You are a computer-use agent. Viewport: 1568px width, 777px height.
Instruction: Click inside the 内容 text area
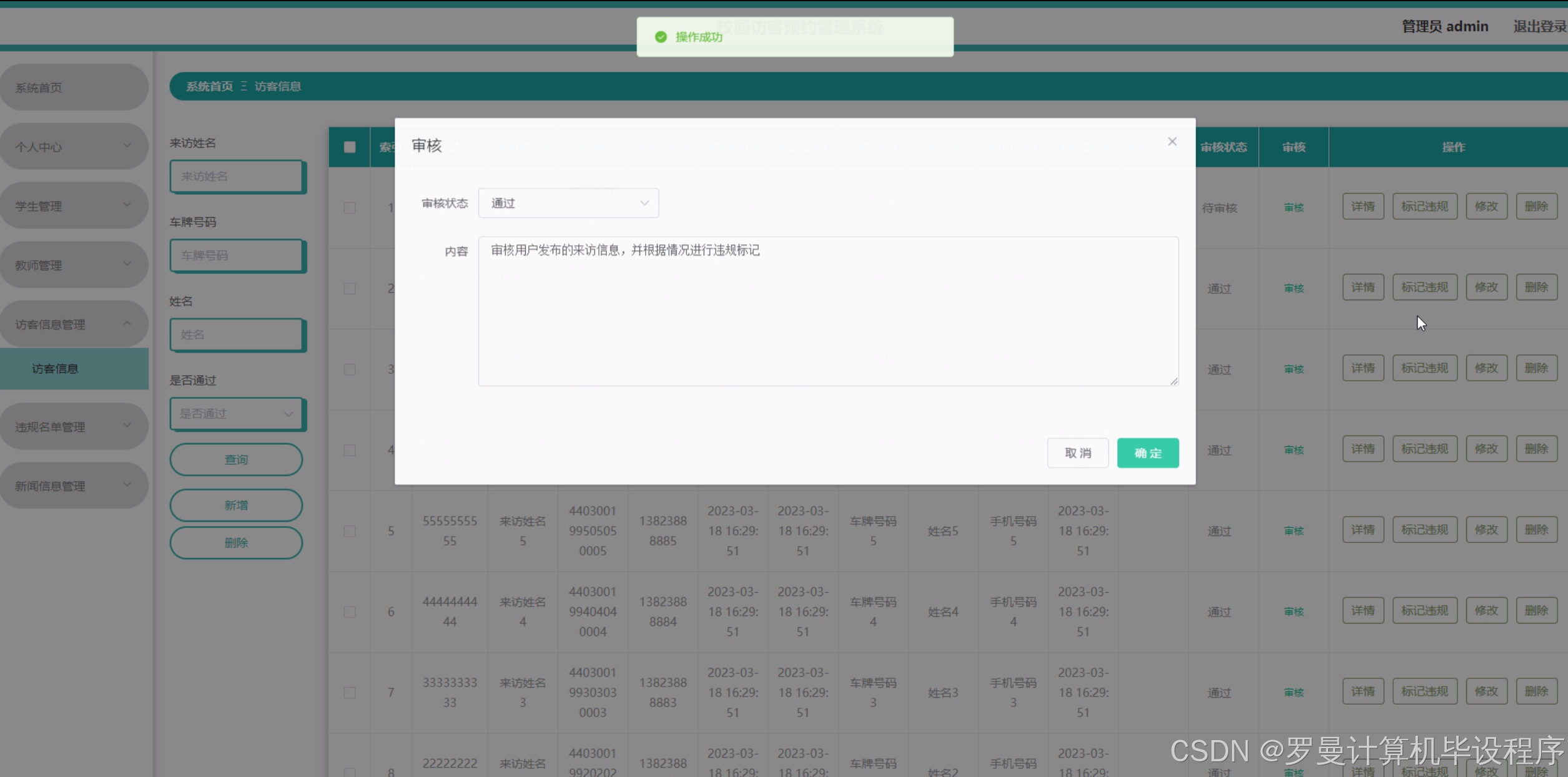(x=827, y=311)
